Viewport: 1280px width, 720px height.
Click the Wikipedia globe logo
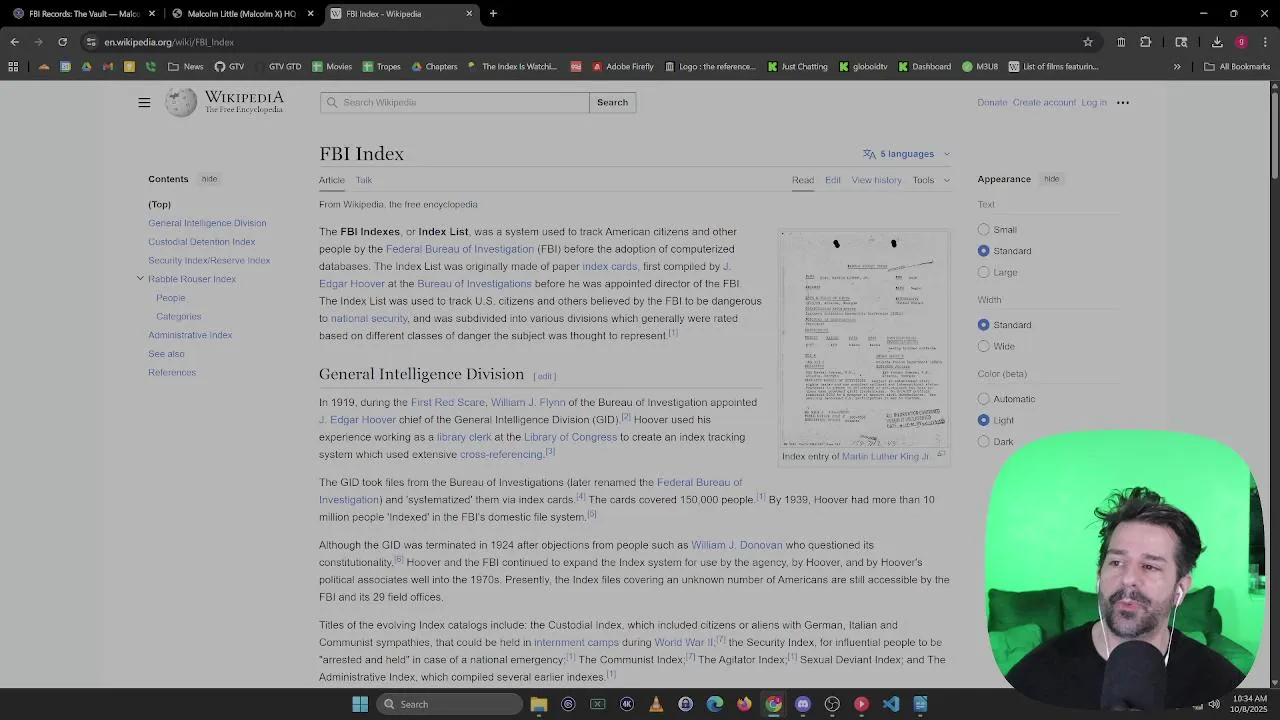tap(181, 102)
